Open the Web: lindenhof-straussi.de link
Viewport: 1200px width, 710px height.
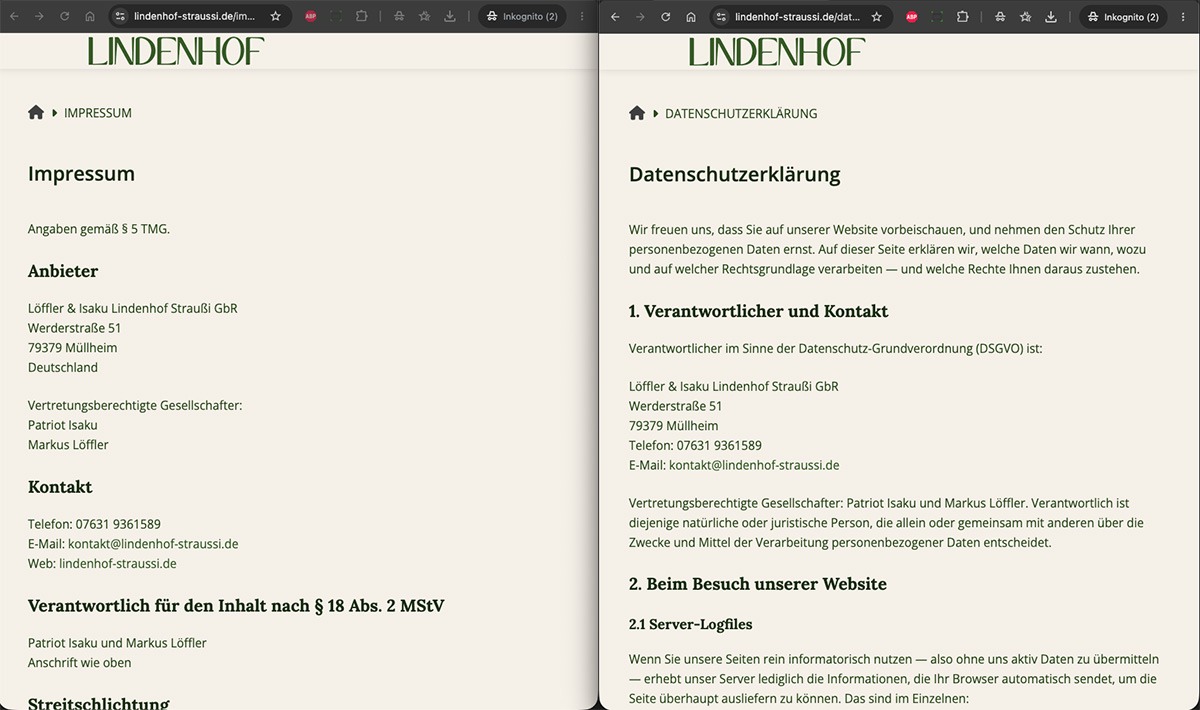(x=118, y=564)
